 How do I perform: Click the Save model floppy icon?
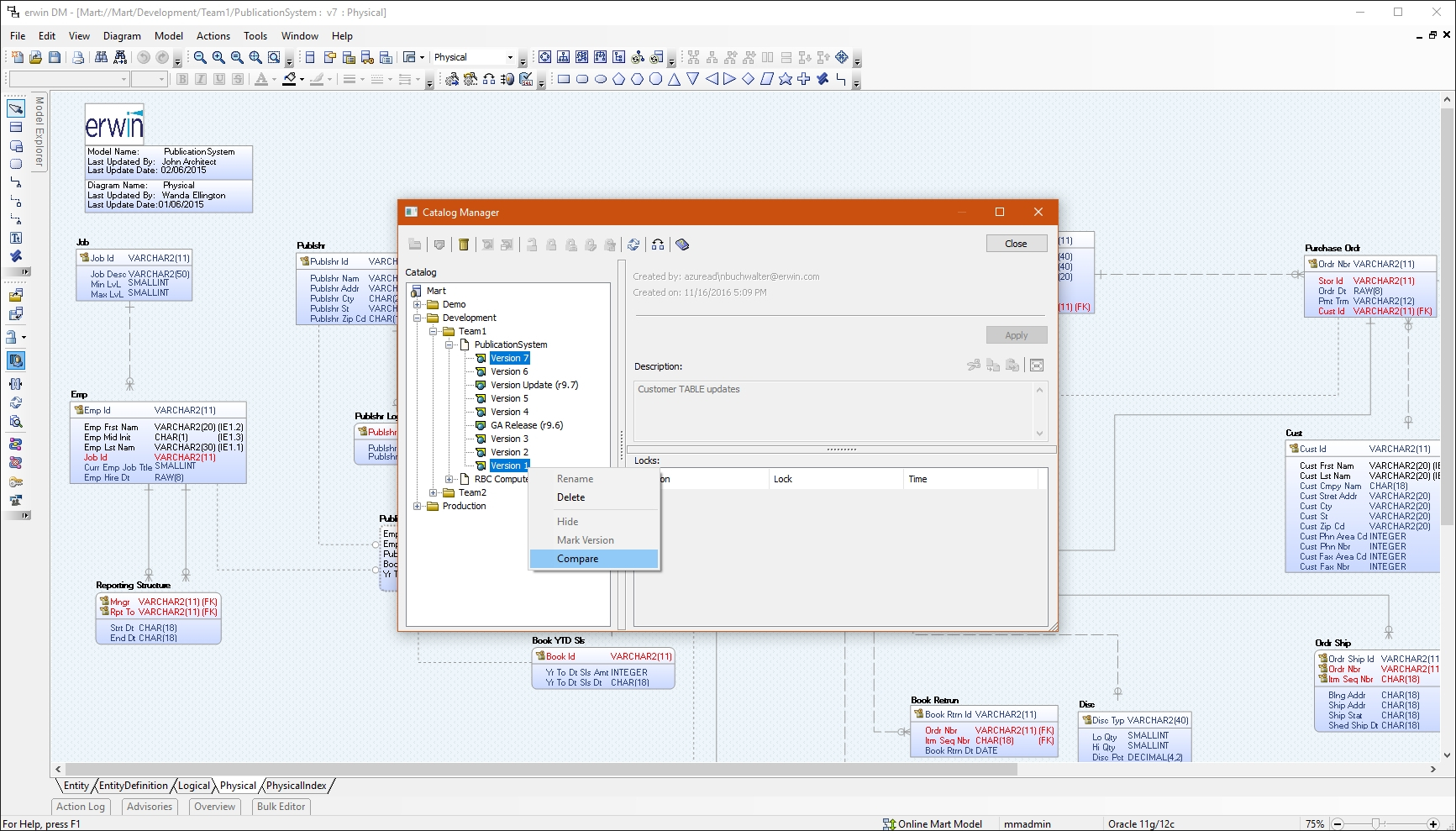(x=55, y=57)
